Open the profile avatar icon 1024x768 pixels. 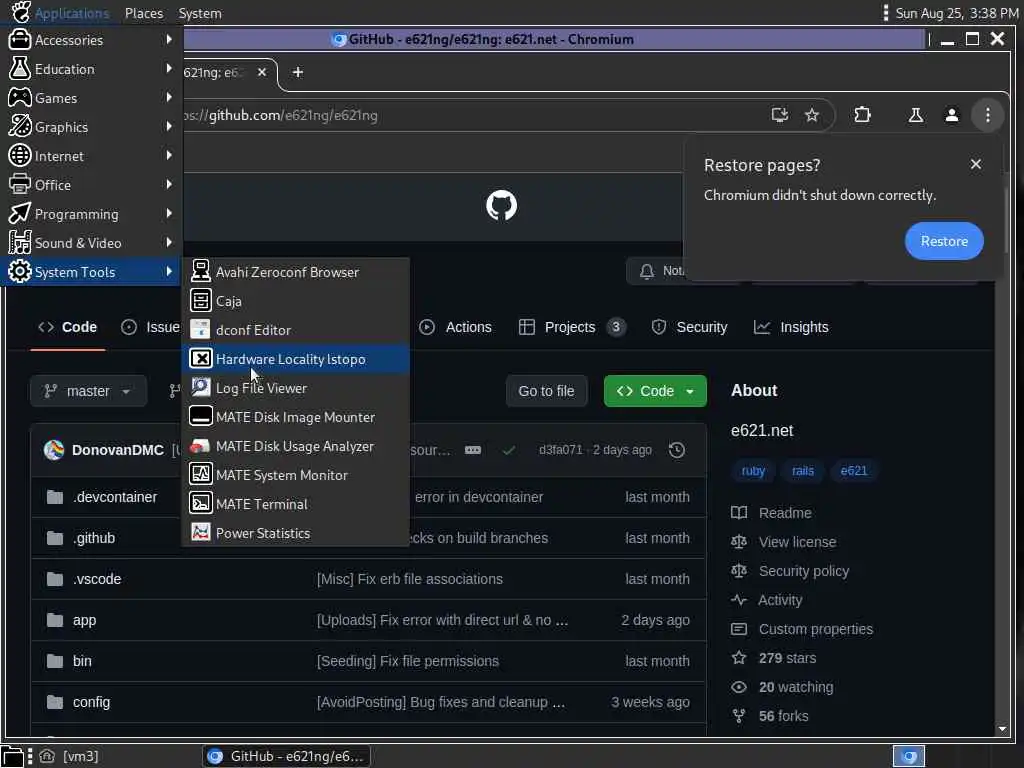pos(952,115)
